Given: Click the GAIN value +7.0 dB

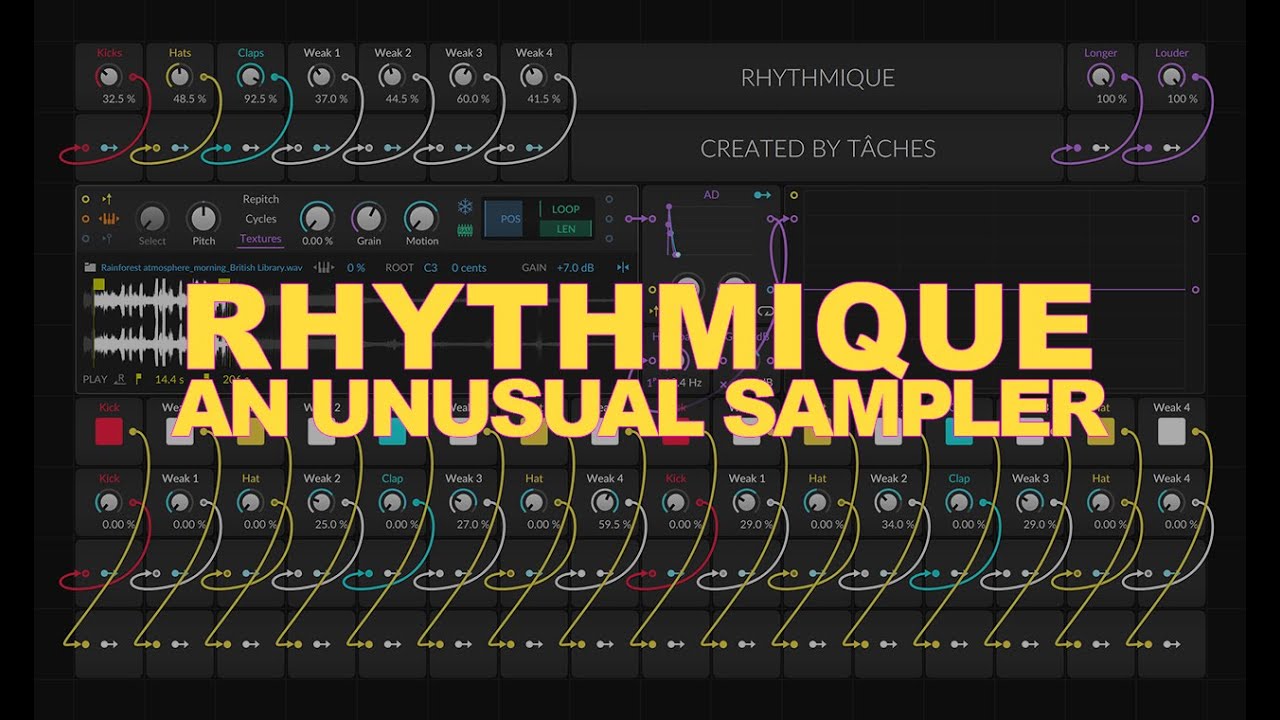Looking at the screenshot, I should (x=575, y=268).
